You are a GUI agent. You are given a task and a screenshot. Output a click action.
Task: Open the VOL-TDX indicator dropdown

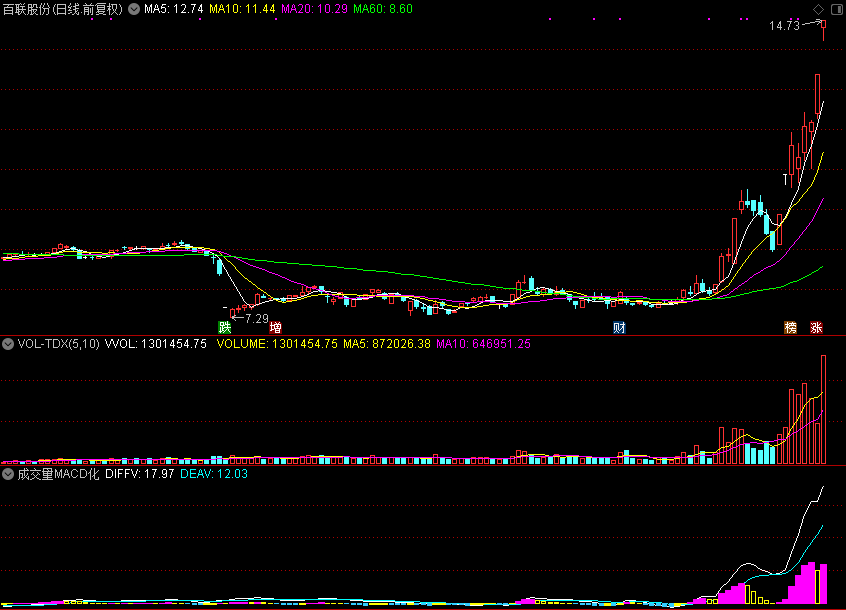pyautogui.click(x=8, y=344)
